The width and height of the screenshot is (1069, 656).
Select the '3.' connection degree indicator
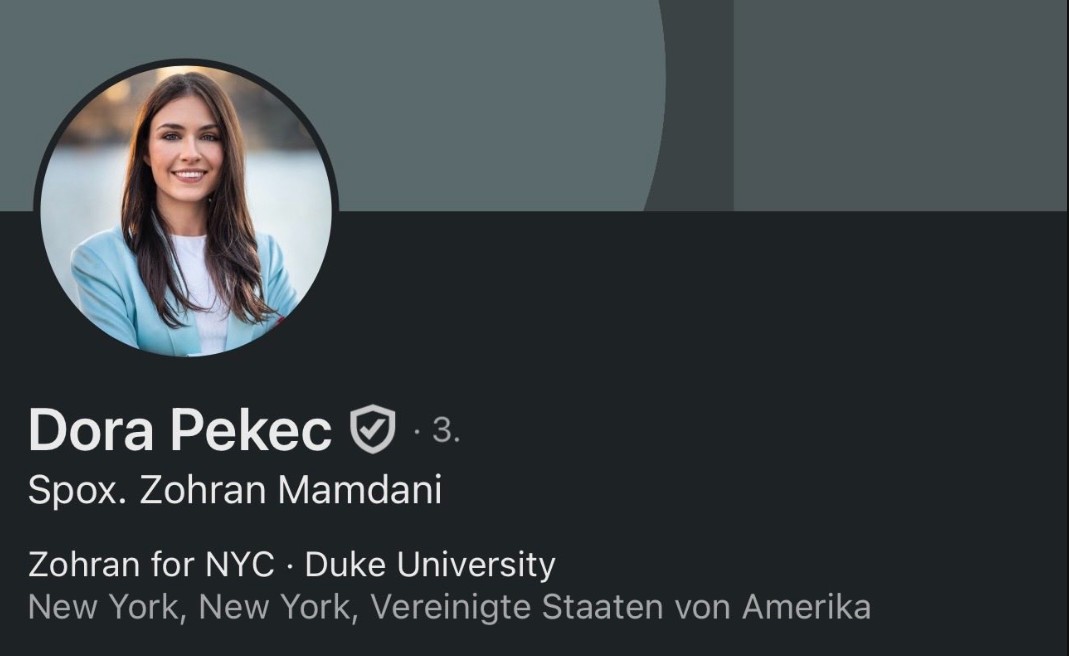(x=446, y=430)
